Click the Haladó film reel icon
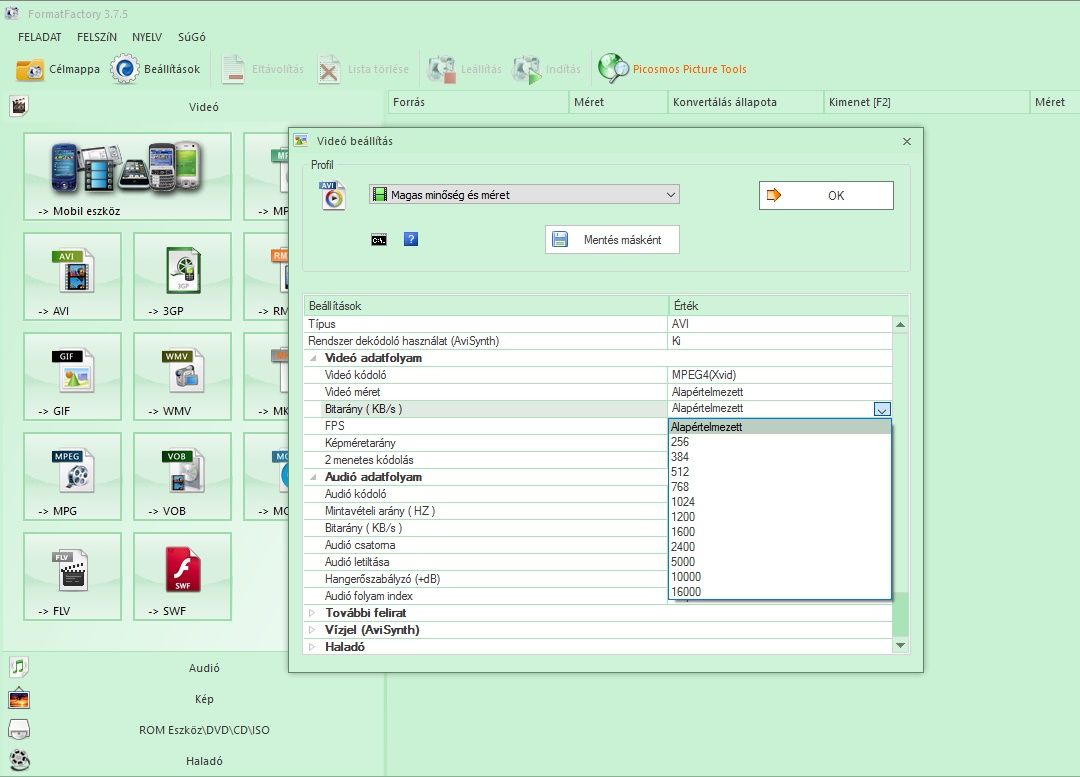This screenshot has width=1080, height=777. coord(20,760)
